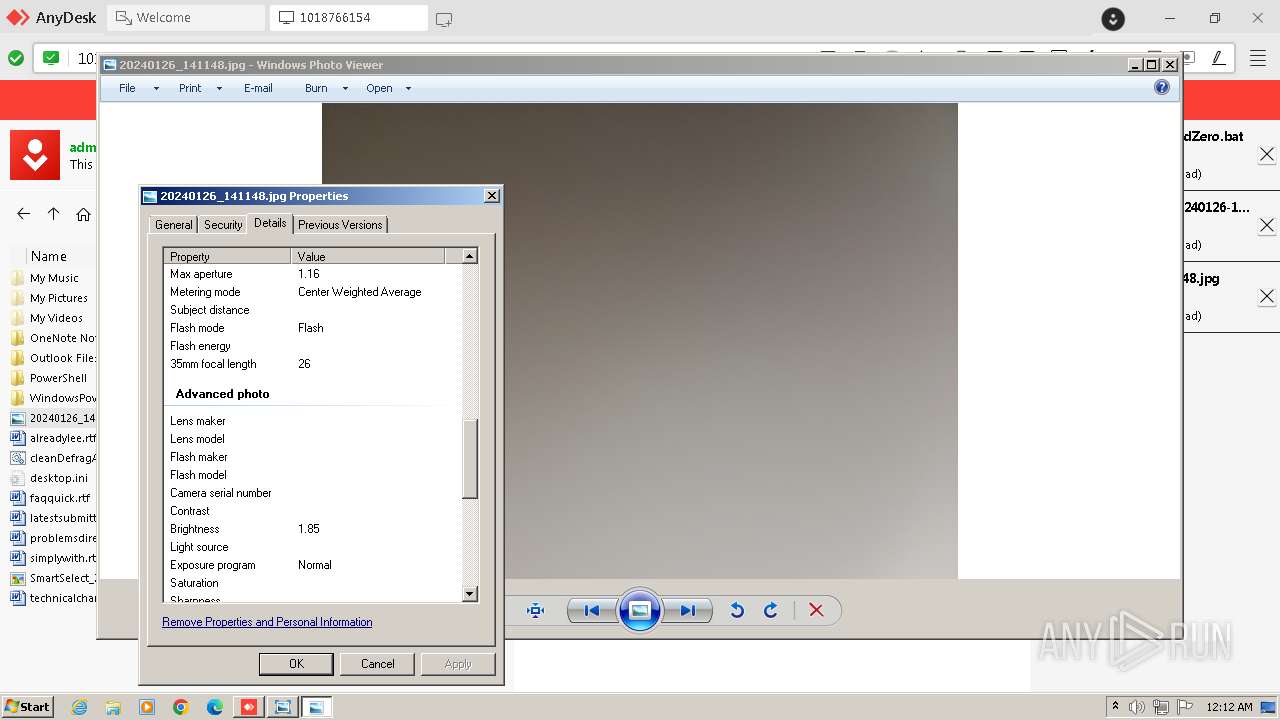
Task: Remove the dZero.bat transfer entry
Action: [x=1266, y=154]
